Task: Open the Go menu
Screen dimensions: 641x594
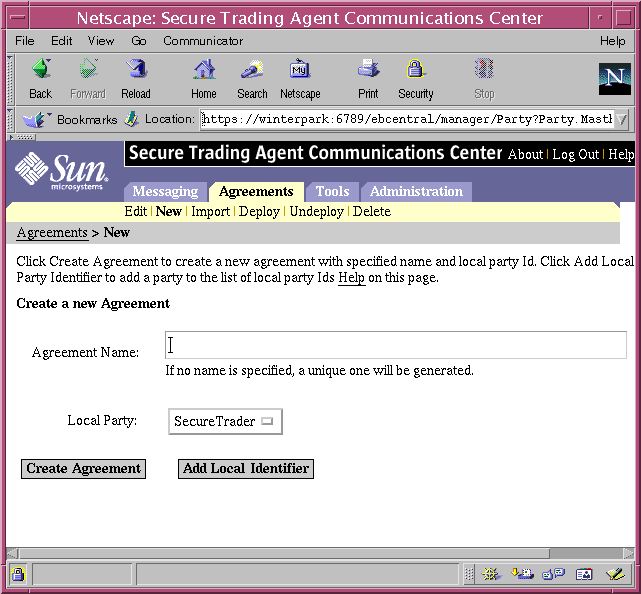Action: (139, 41)
